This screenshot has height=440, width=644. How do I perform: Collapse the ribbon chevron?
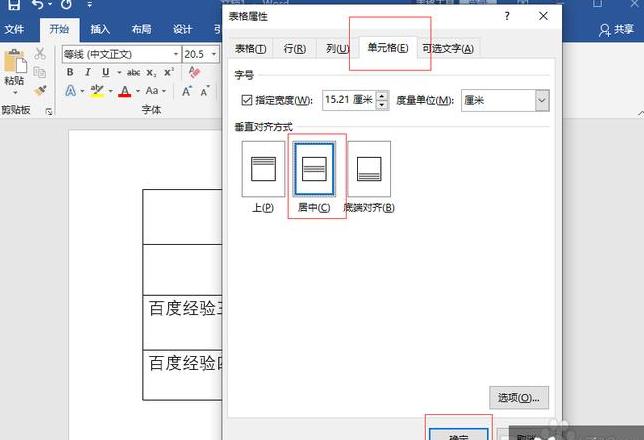641,112
